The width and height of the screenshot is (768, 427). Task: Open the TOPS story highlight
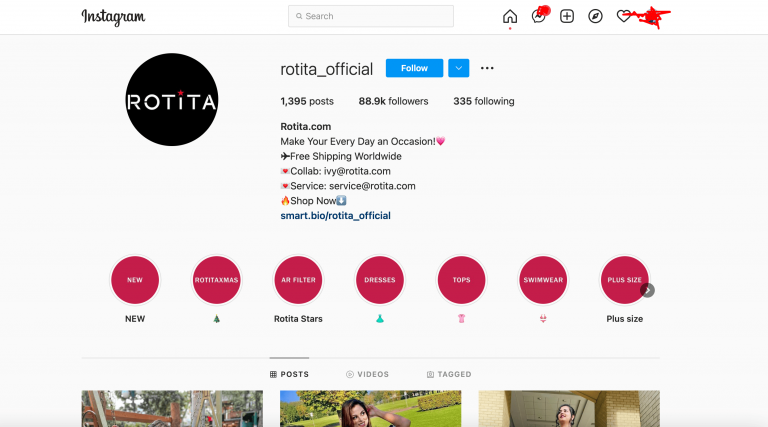pos(461,280)
